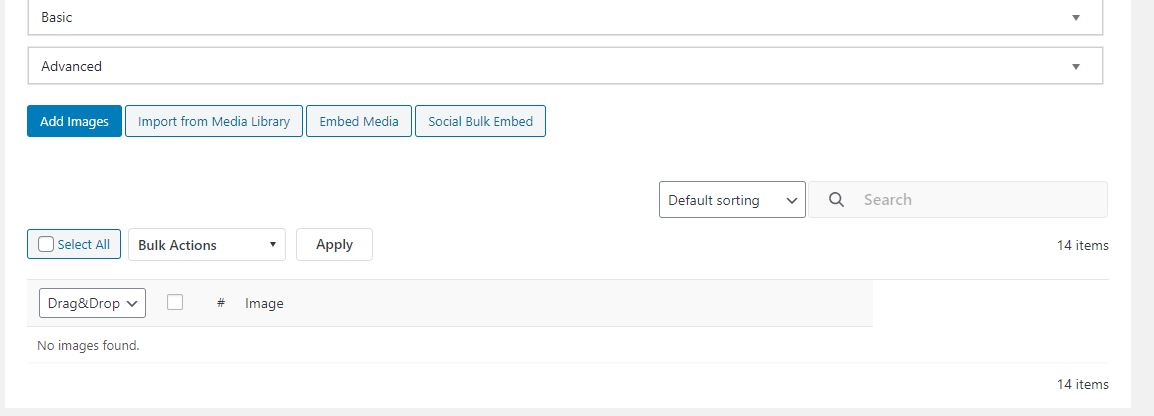This screenshot has width=1154, height=416.
Task: Open the Drag&Drop ordering dropdown
Action: (92, 303)
